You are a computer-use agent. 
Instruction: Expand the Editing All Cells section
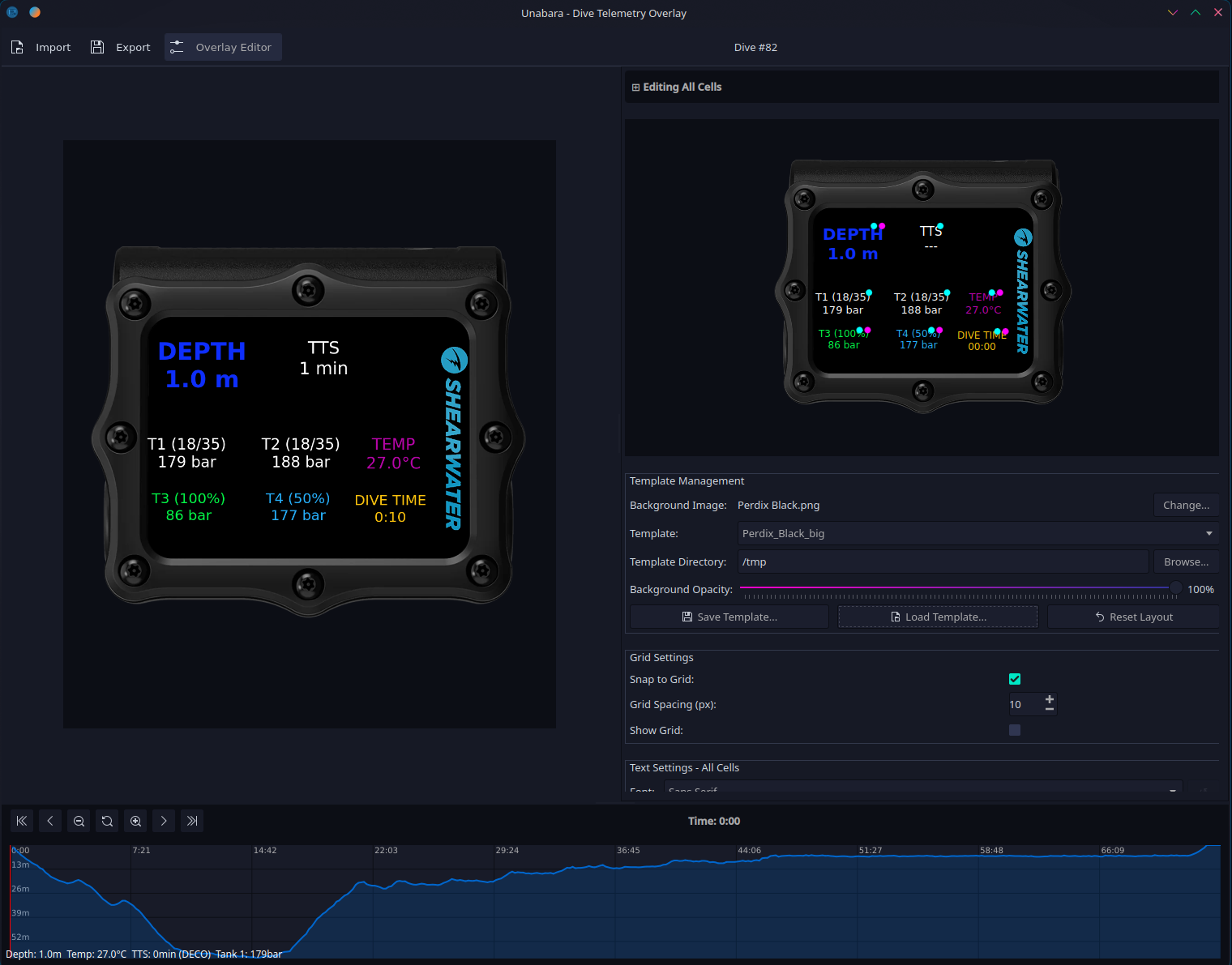[x=635, y=87]
